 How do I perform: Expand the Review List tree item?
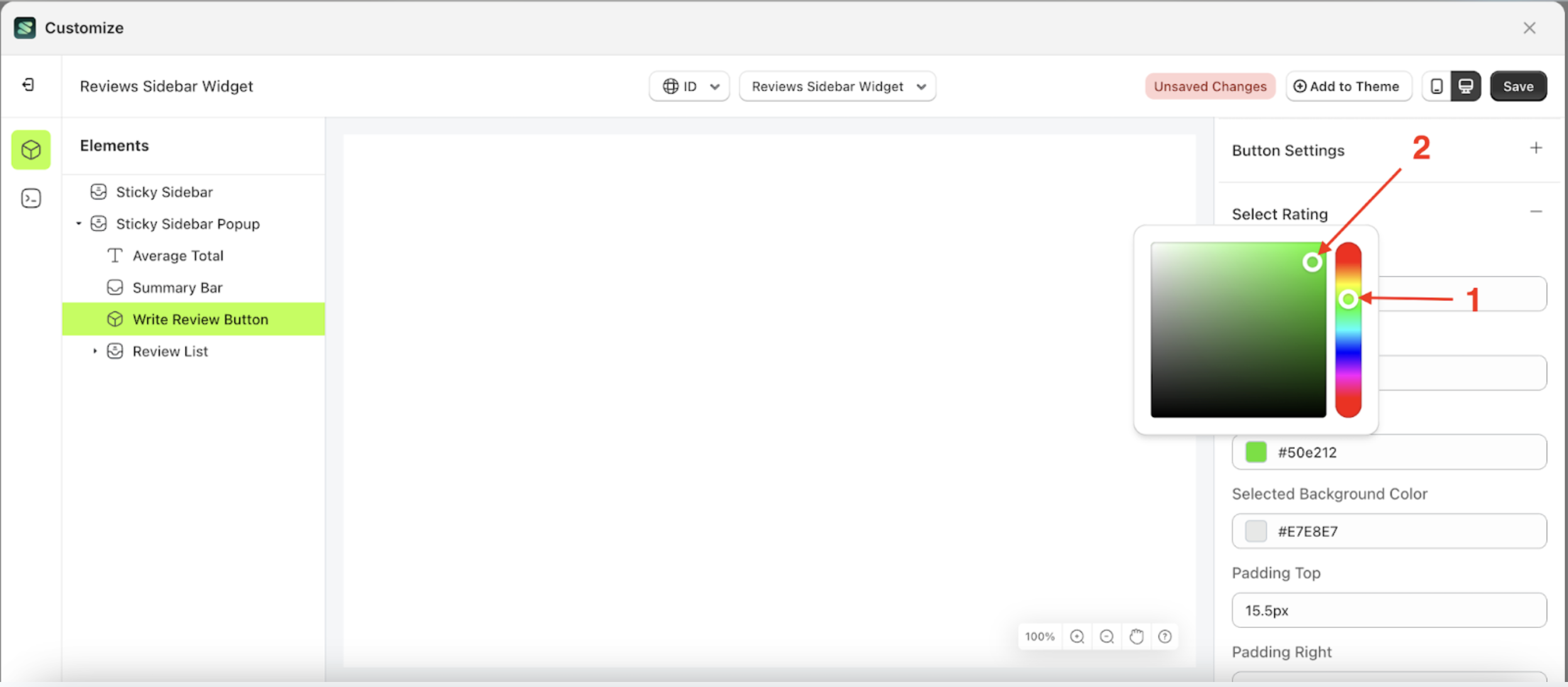coord(95,351)
